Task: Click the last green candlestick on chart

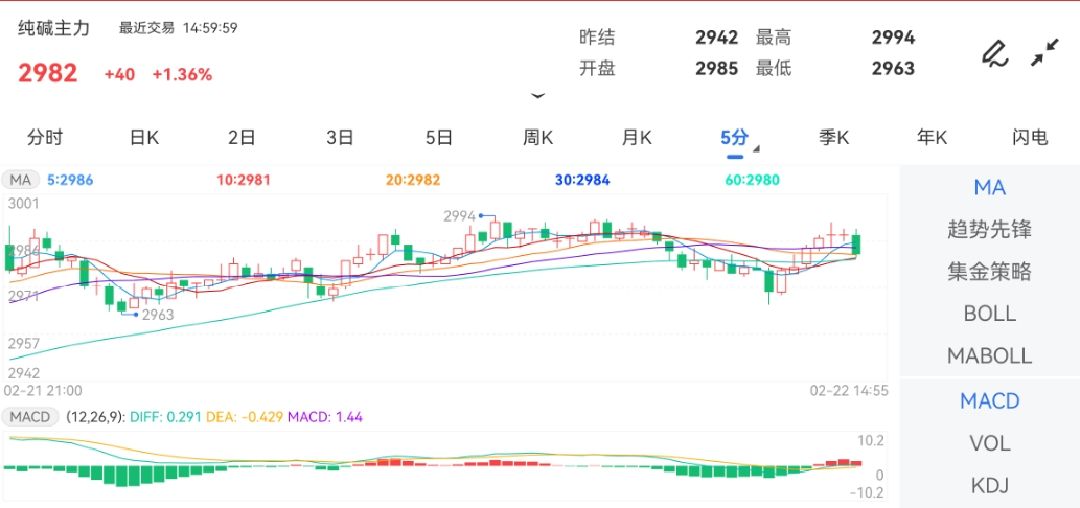Action: (x=856, y=244)
